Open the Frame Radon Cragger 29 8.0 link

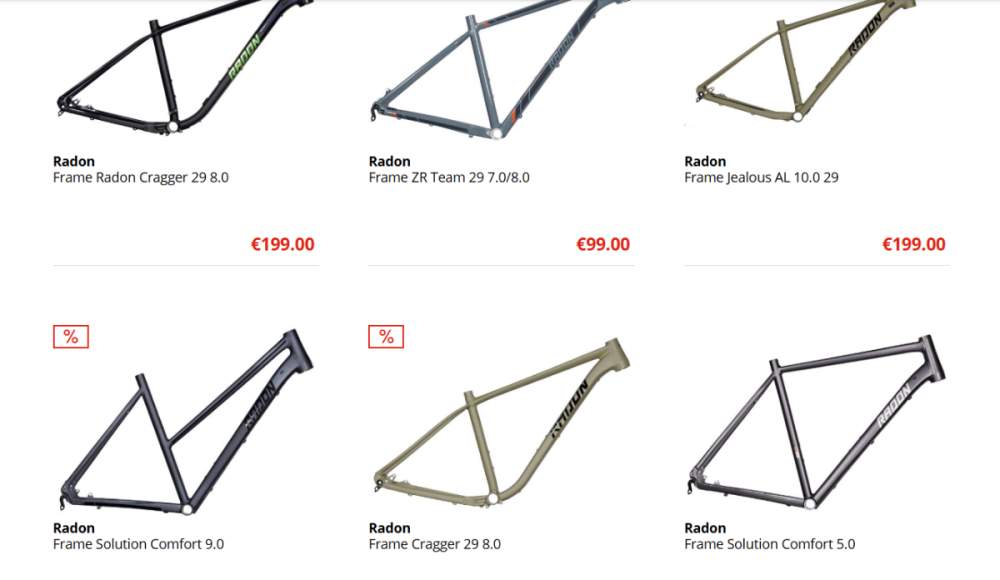tap(141, 177)
